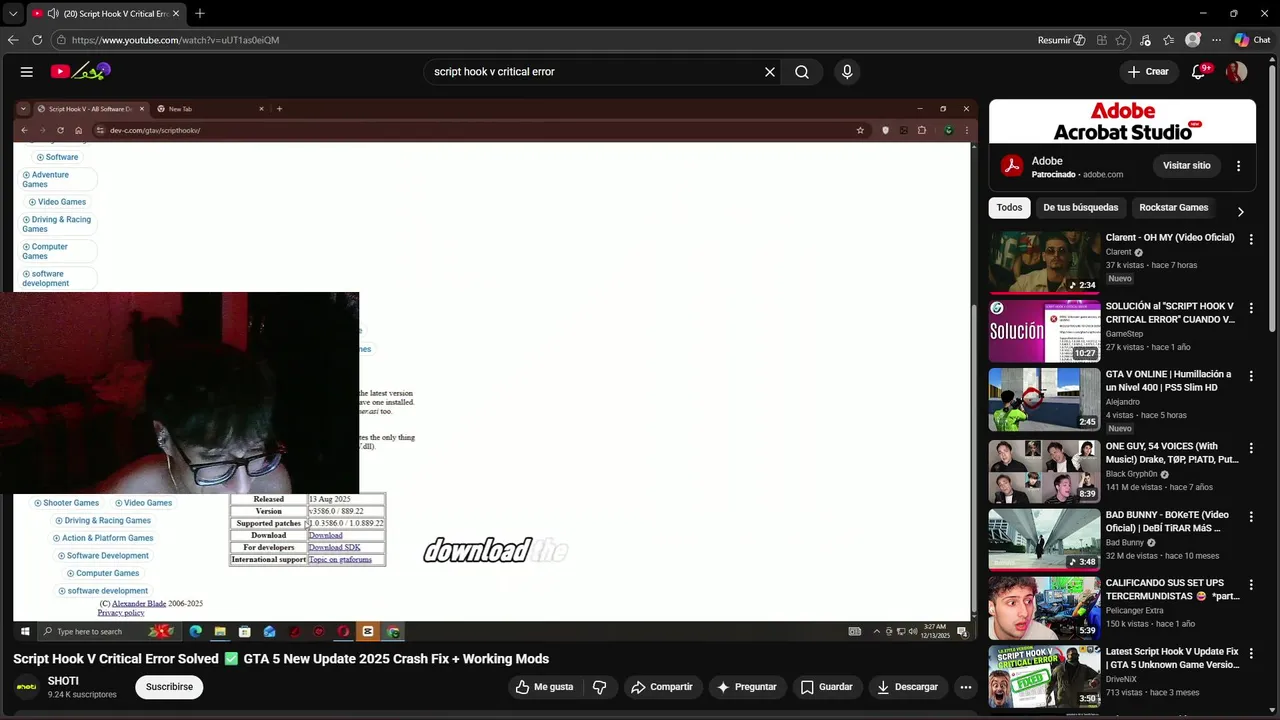Open the Clarent OH MY video thumbnail
1280x720 pixels.
1044,262
